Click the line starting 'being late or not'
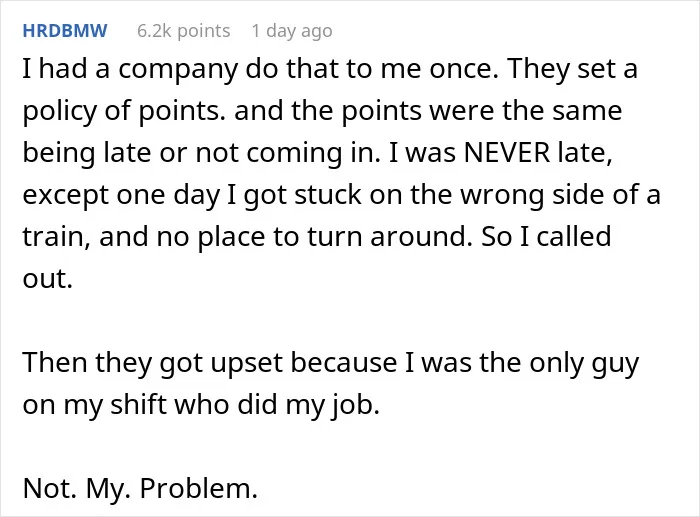This screenshot has height=517, width=700. pyautogui.click(x=317, y=153)
